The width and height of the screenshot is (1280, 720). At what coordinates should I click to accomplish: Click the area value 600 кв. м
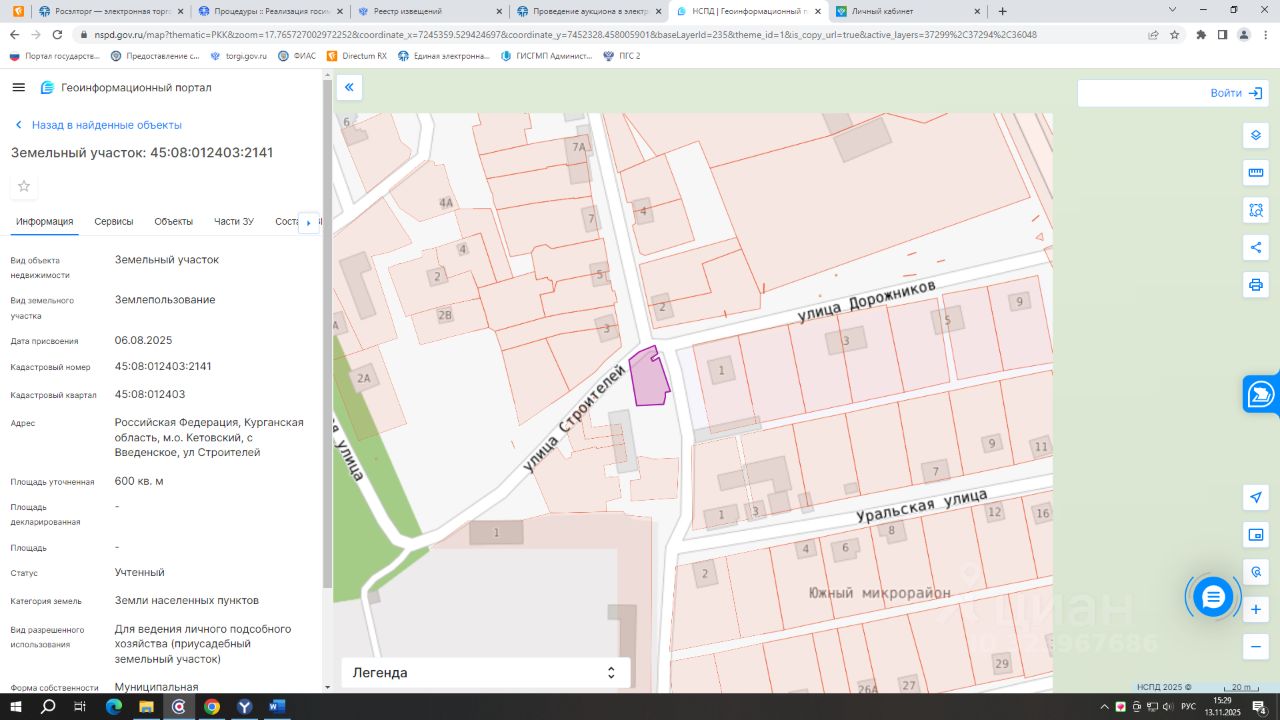pos(139,481)
